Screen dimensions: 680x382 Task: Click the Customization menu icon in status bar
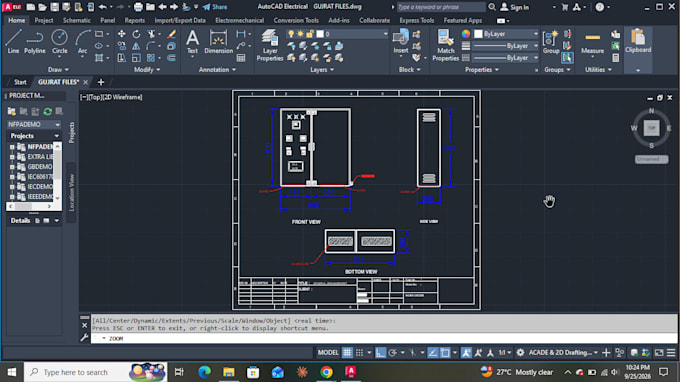pyautogui.click(x=670, y=353)
